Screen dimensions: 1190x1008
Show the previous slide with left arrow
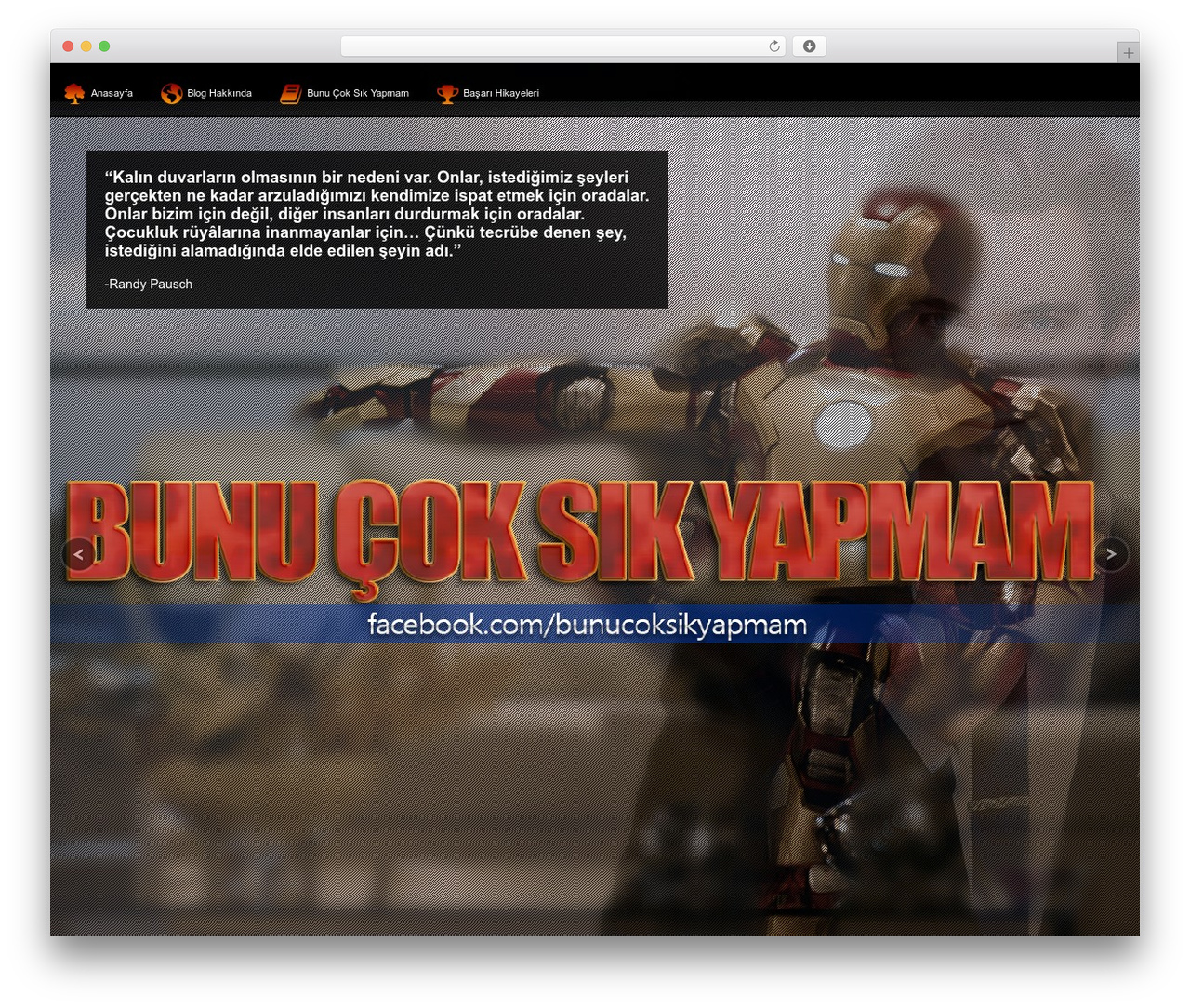79,554
